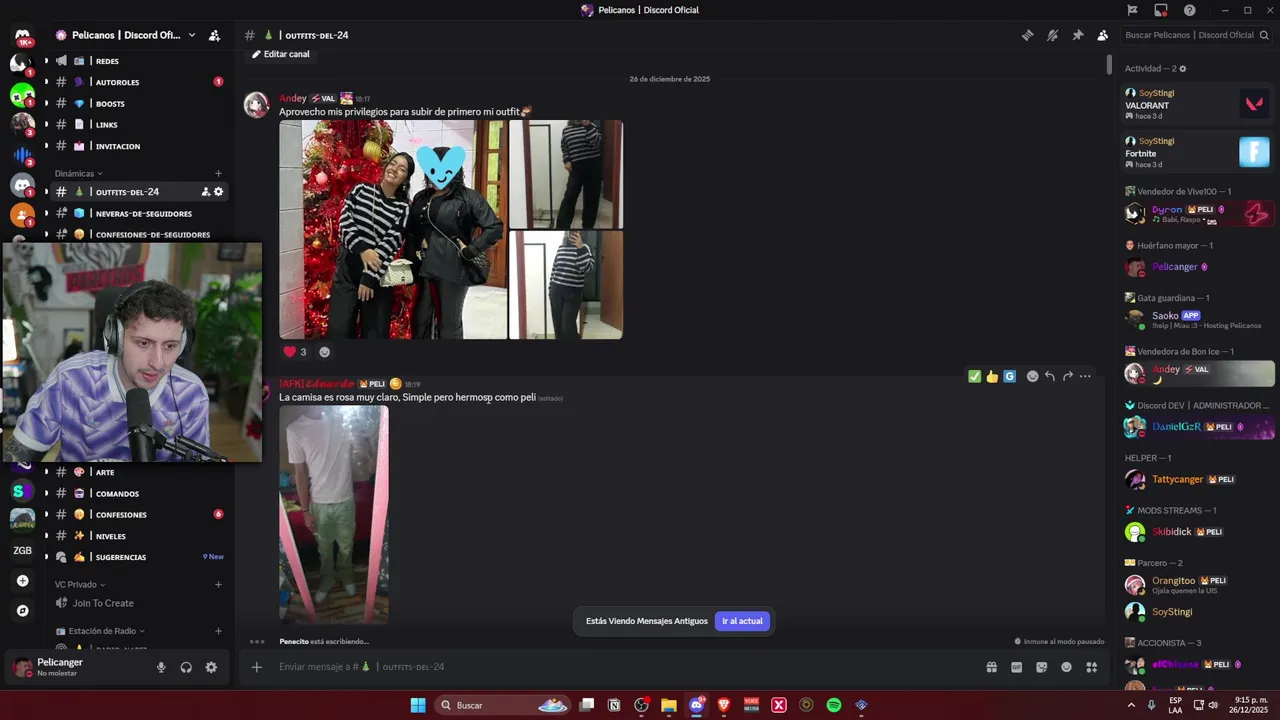Open Andey's username in the message
The width and height of the screenshot is (1280, 720).
click(x=293, y=98)
